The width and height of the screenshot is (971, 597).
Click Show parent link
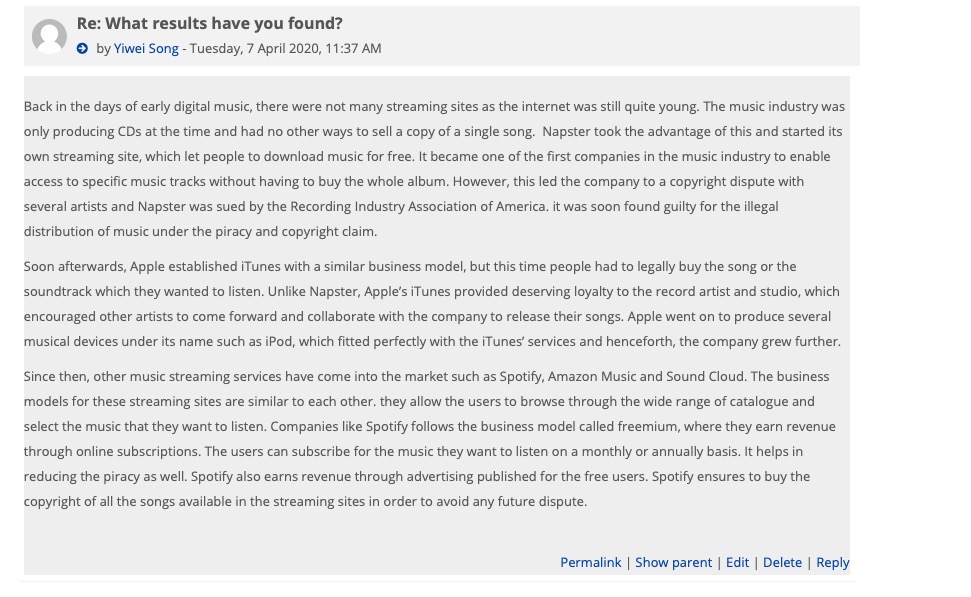click(x=673, y=562)
